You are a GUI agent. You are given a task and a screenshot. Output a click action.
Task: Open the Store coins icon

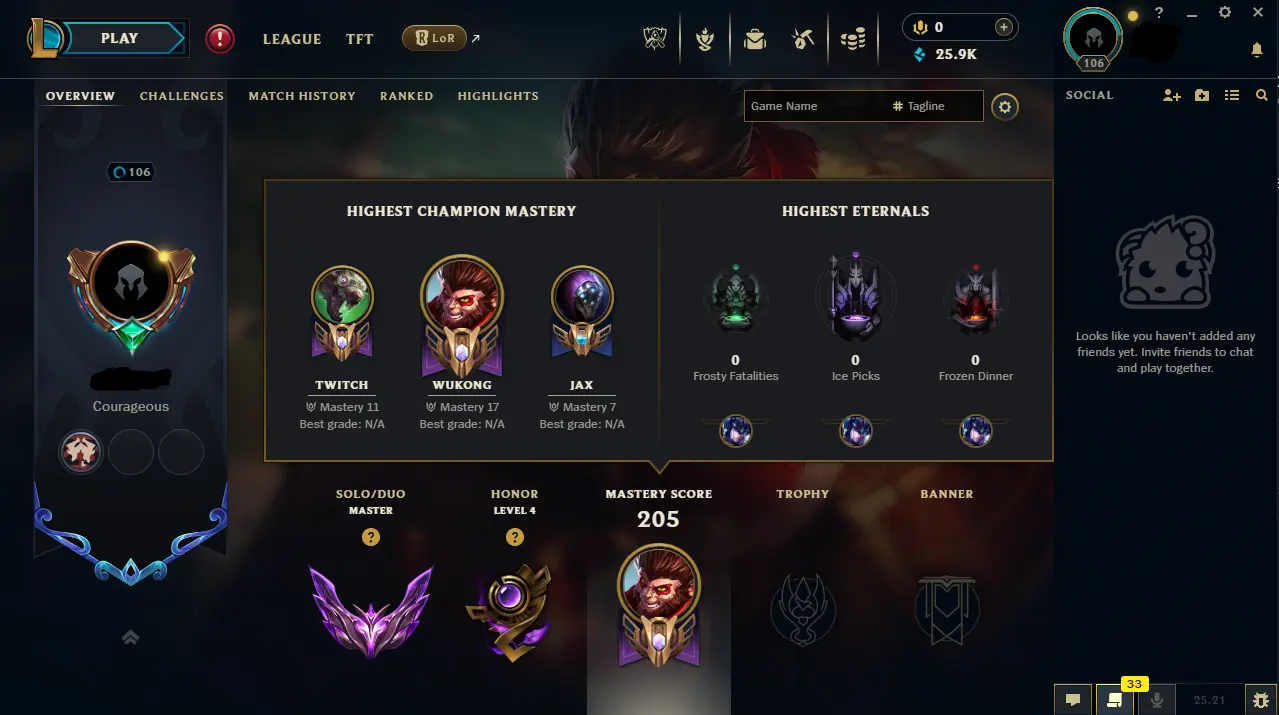pos(852,39)
